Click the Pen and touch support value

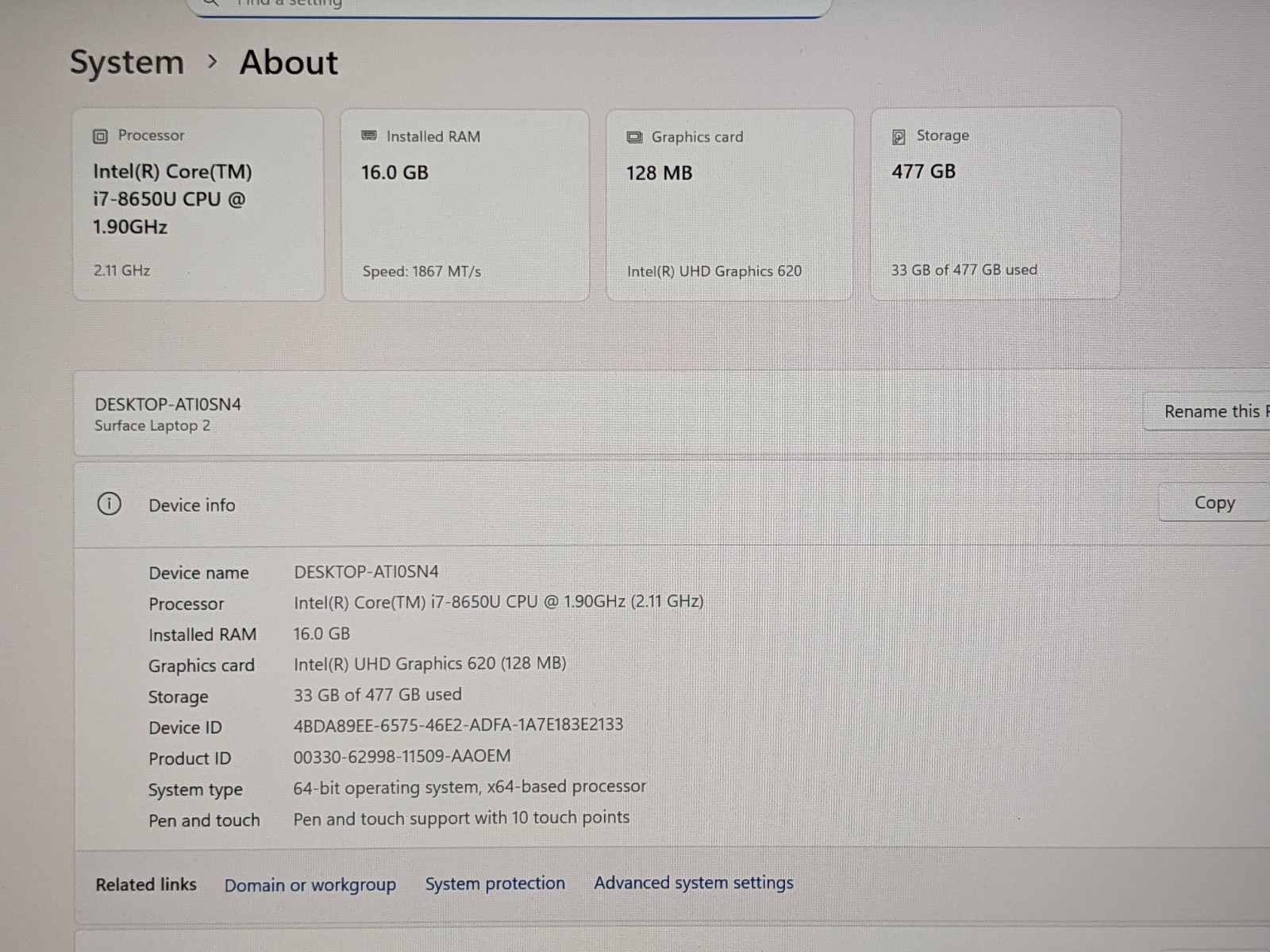(x=461, y=818)
